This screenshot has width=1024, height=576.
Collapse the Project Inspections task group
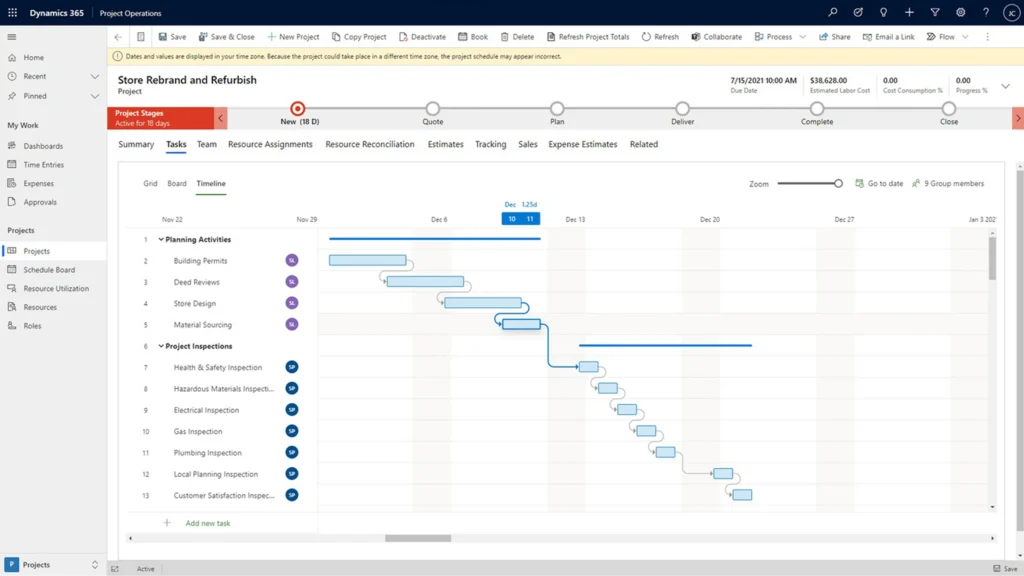161,347
